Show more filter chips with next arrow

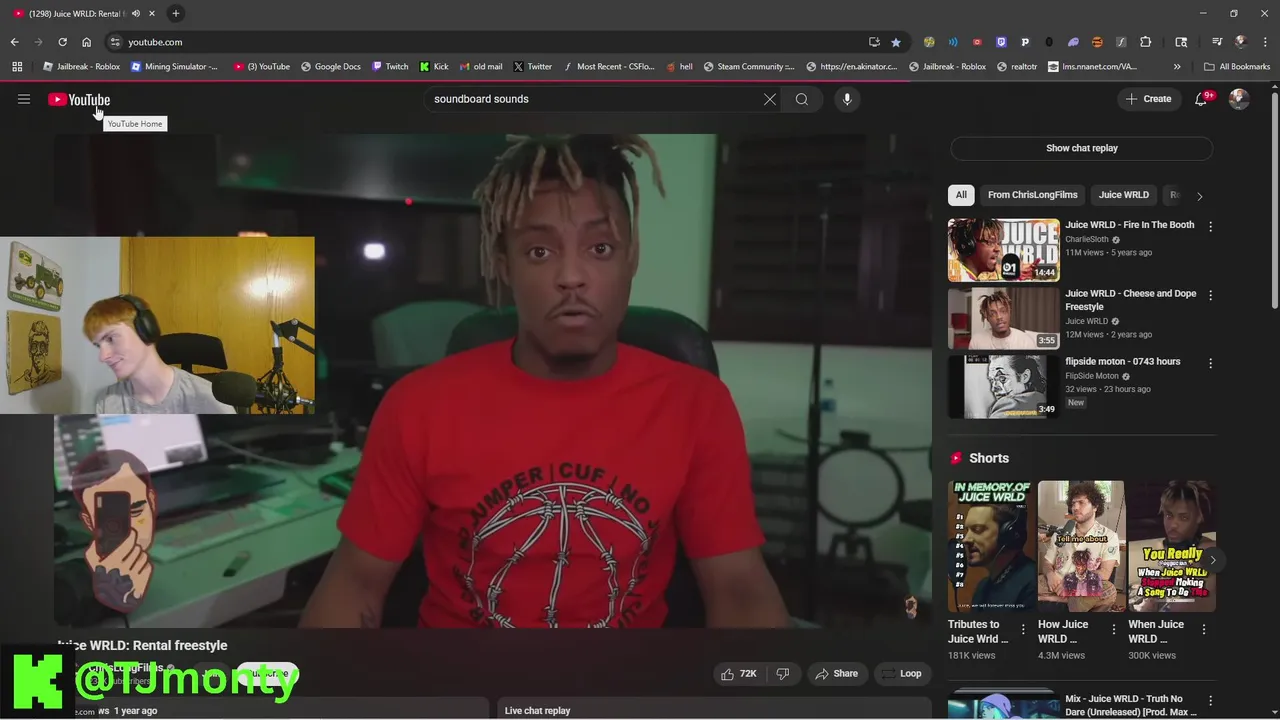(x=1199, y=196)
